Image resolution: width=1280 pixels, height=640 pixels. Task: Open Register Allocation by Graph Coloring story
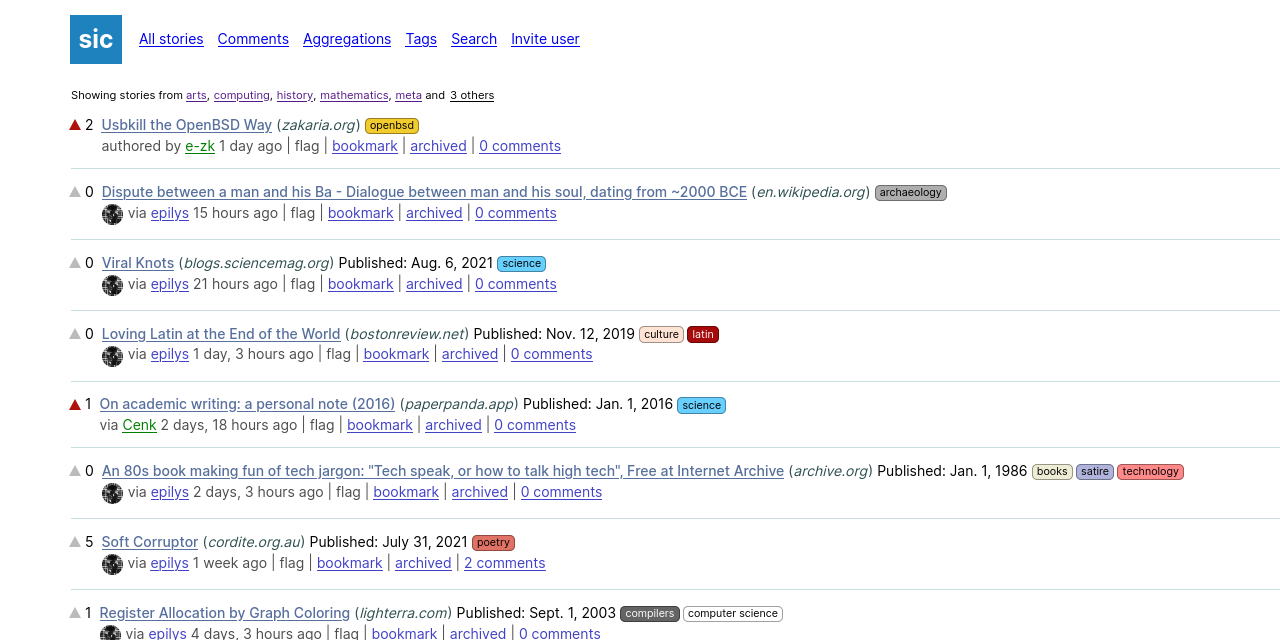225,613
